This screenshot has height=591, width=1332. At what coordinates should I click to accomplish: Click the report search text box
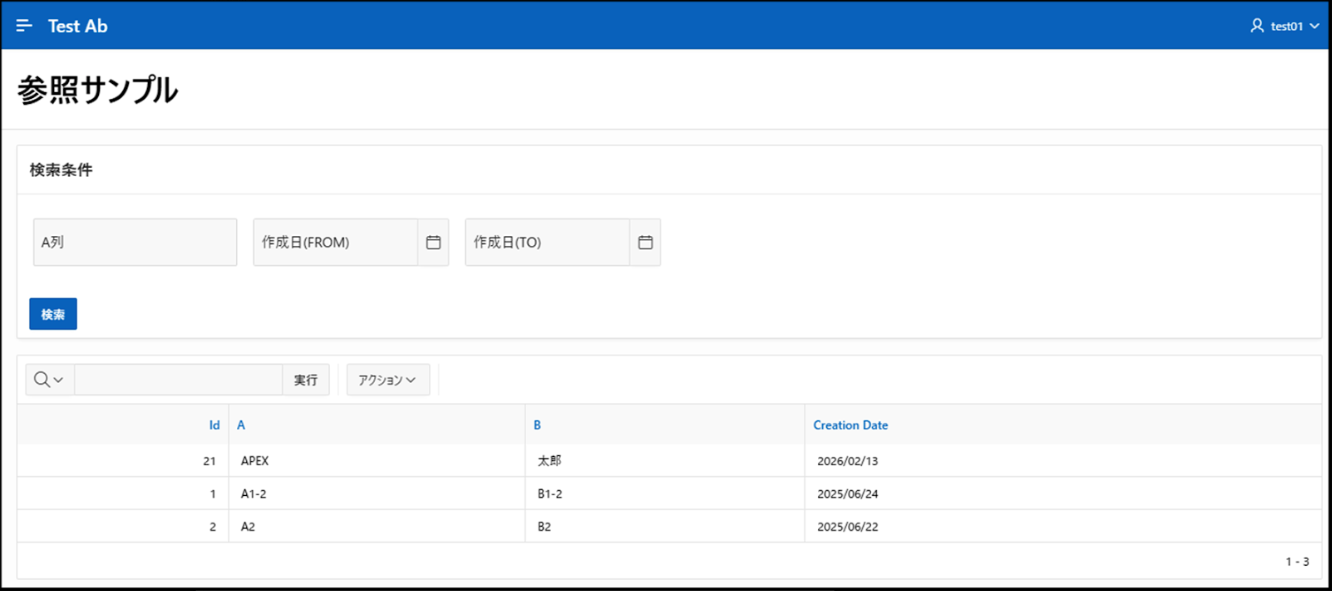pyautogui.click(x=178, y=380)
